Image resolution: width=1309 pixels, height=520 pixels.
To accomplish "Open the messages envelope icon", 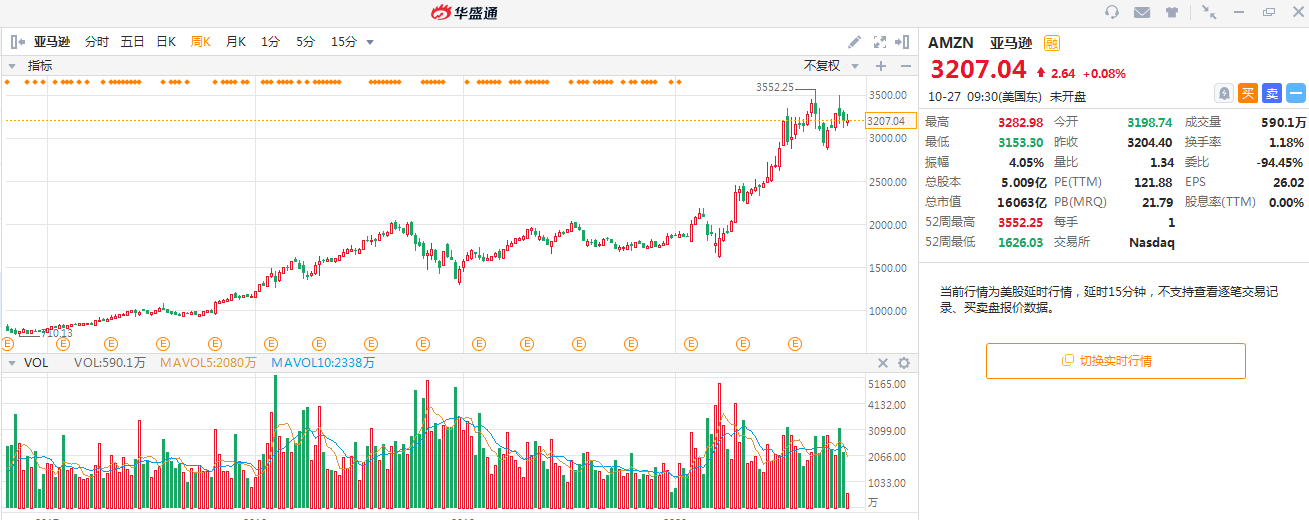I will (x=1141, y=12).
